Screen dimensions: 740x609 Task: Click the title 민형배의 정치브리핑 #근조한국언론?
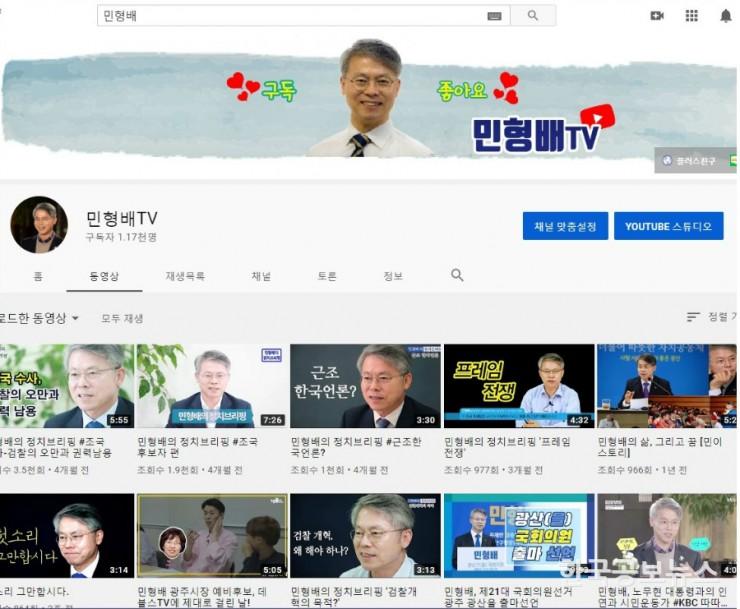click(x=356, y=447)
